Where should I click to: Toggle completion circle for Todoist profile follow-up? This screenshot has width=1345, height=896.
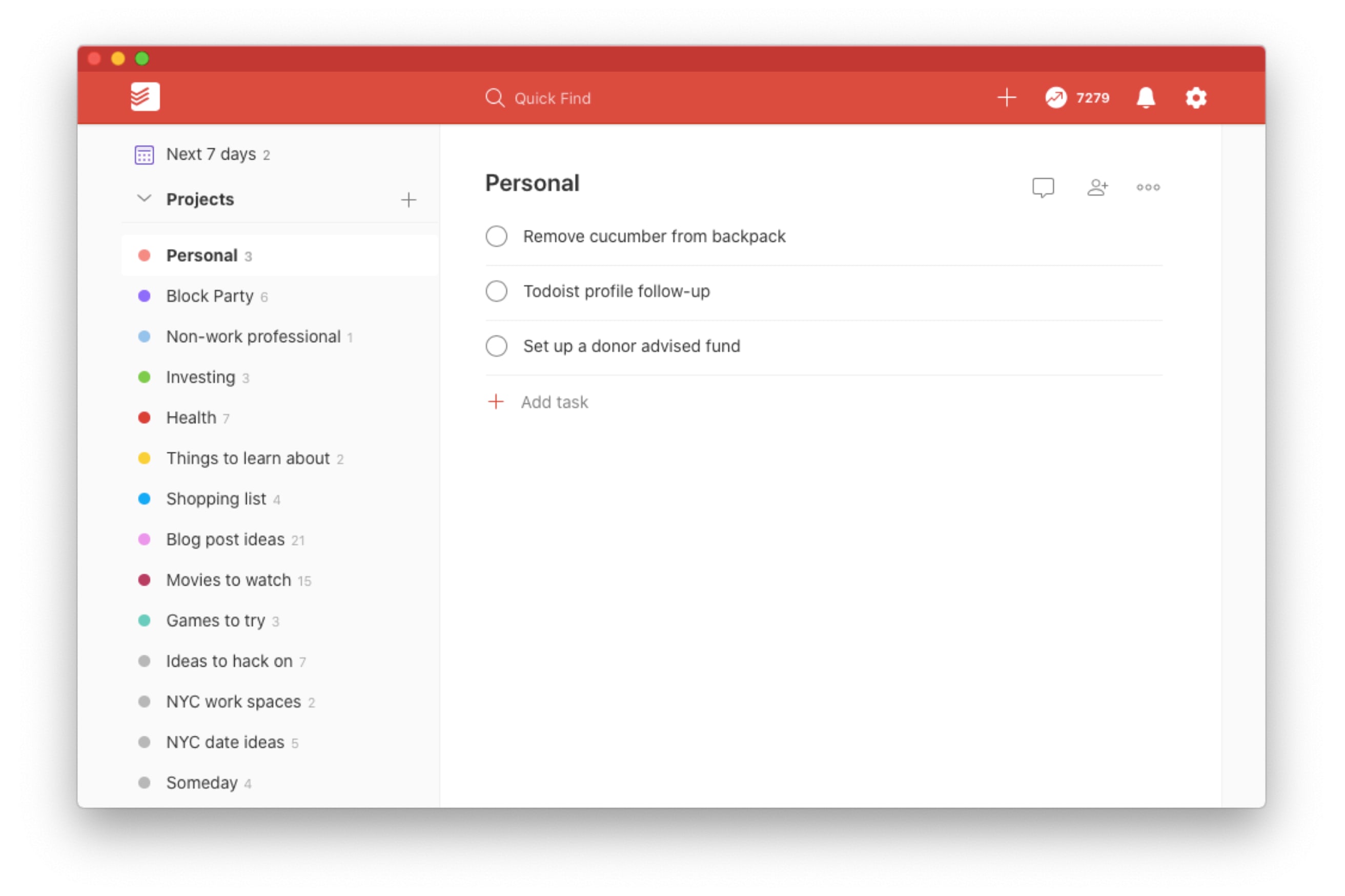(496, 291)
